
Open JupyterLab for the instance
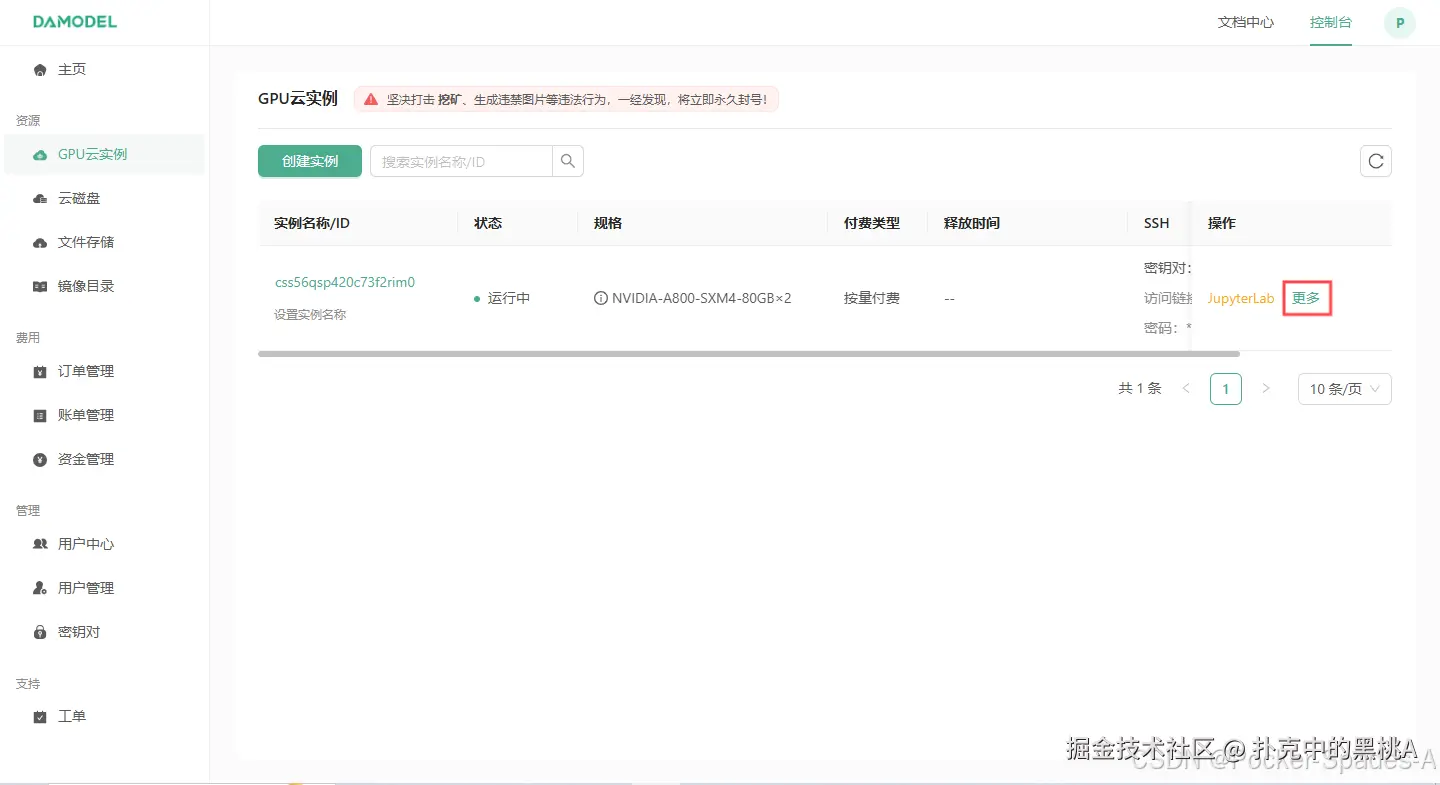click(x=1241, y=298)
